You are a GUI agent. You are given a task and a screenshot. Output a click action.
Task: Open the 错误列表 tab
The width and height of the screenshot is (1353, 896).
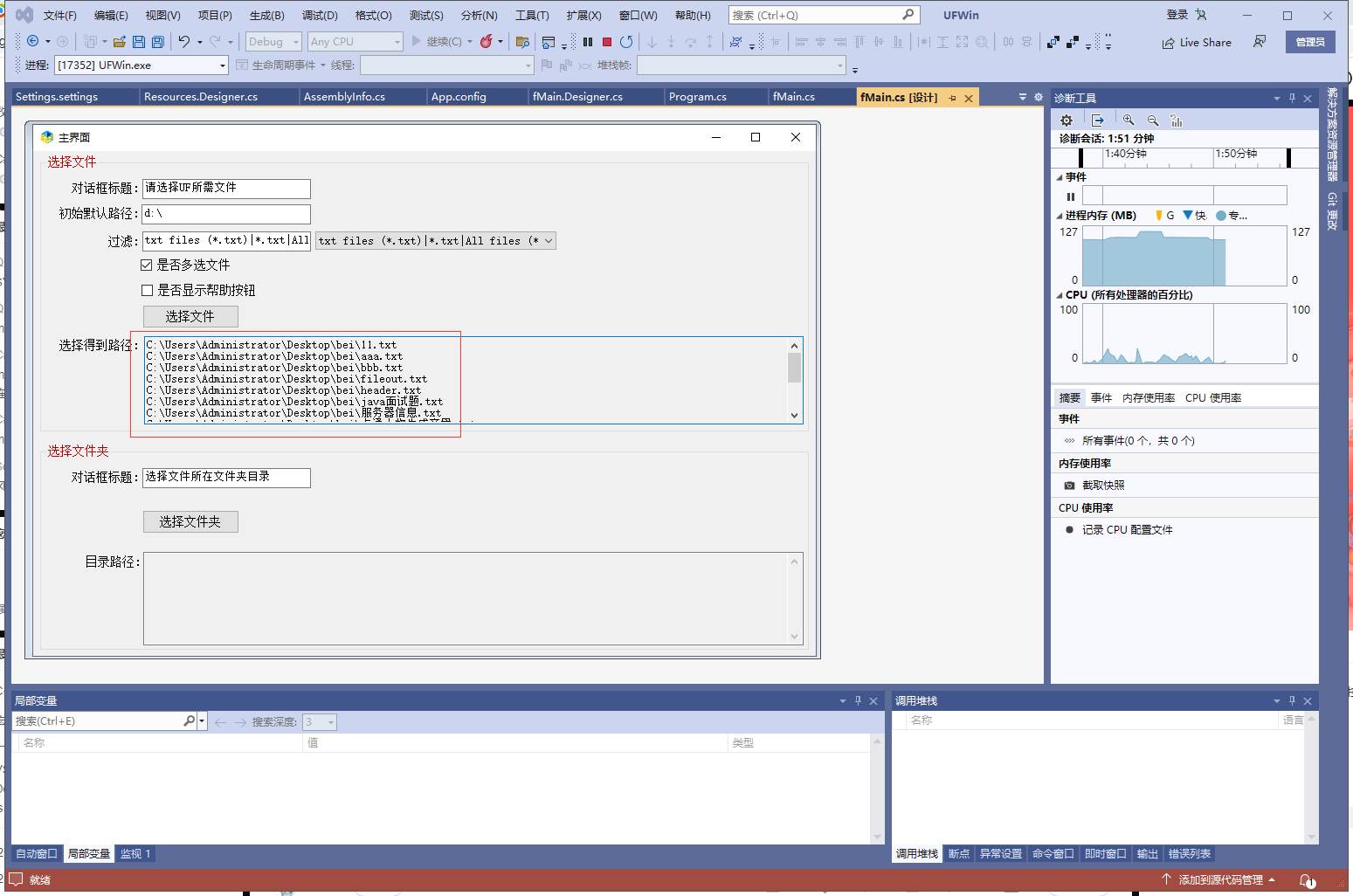tap(1190, 854)
